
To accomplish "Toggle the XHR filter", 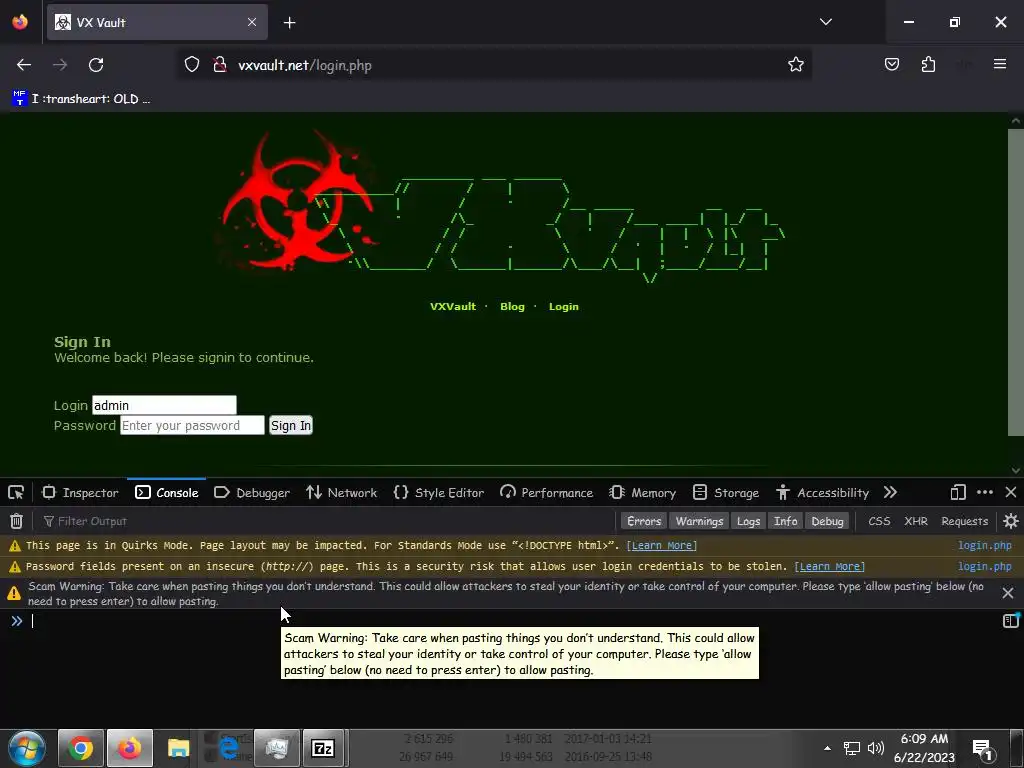I will click(x=916, y=521).
